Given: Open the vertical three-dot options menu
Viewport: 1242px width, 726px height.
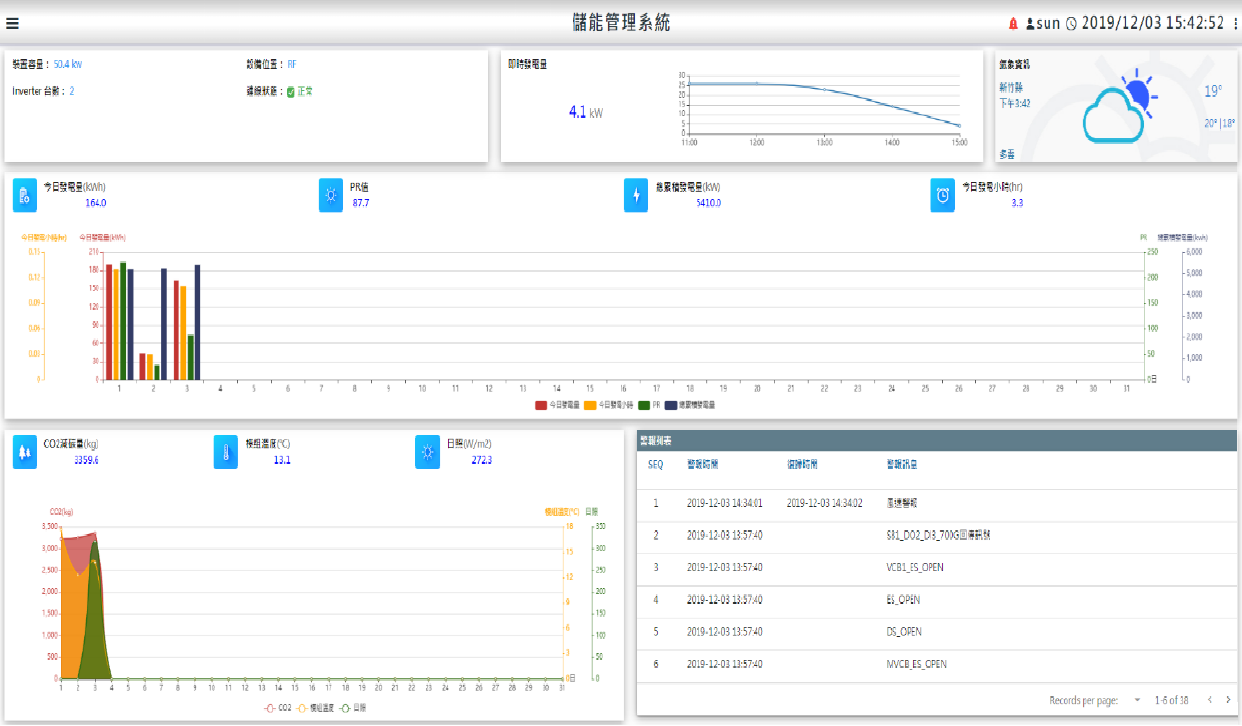Looking at the screenshot, I should point(1235,23).
